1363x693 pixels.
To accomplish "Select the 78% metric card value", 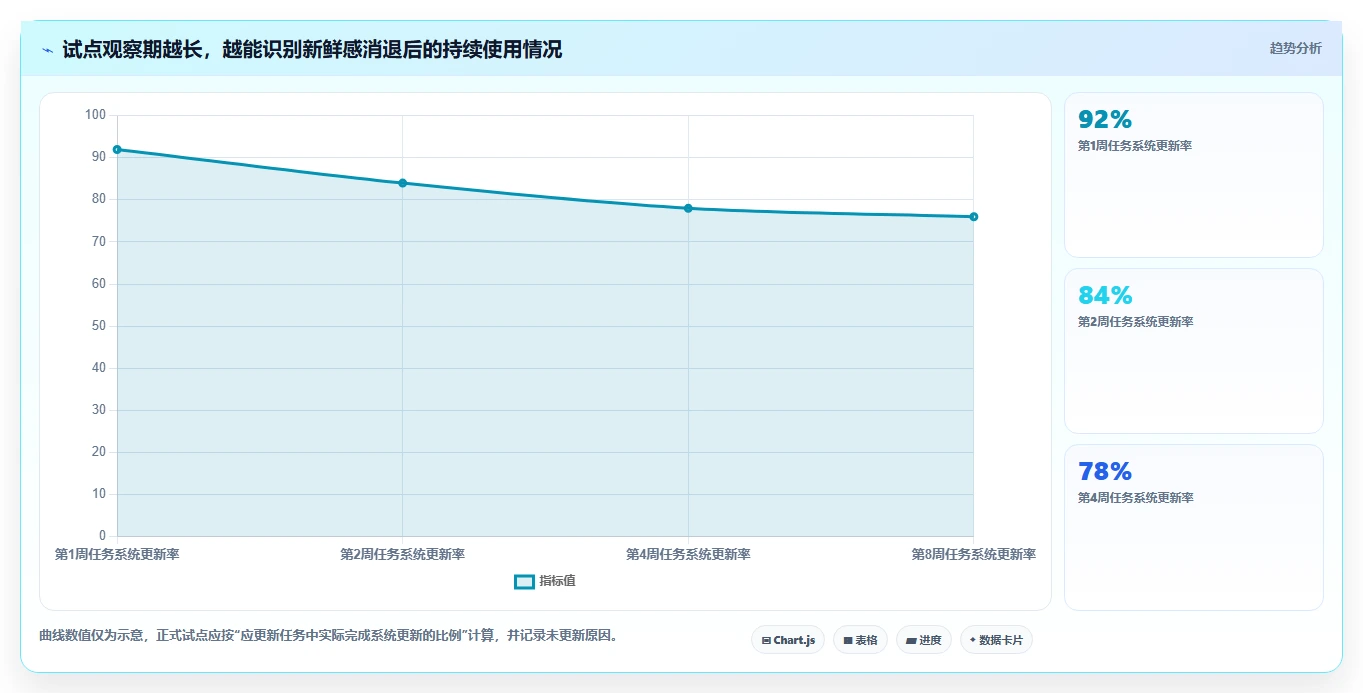I will [x=1105, y=472].
